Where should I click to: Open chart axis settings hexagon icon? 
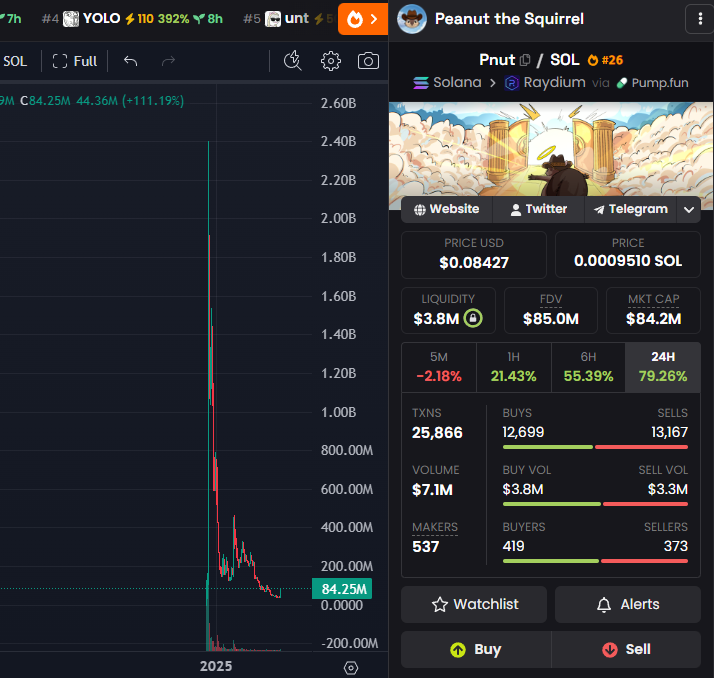[351, 668]
